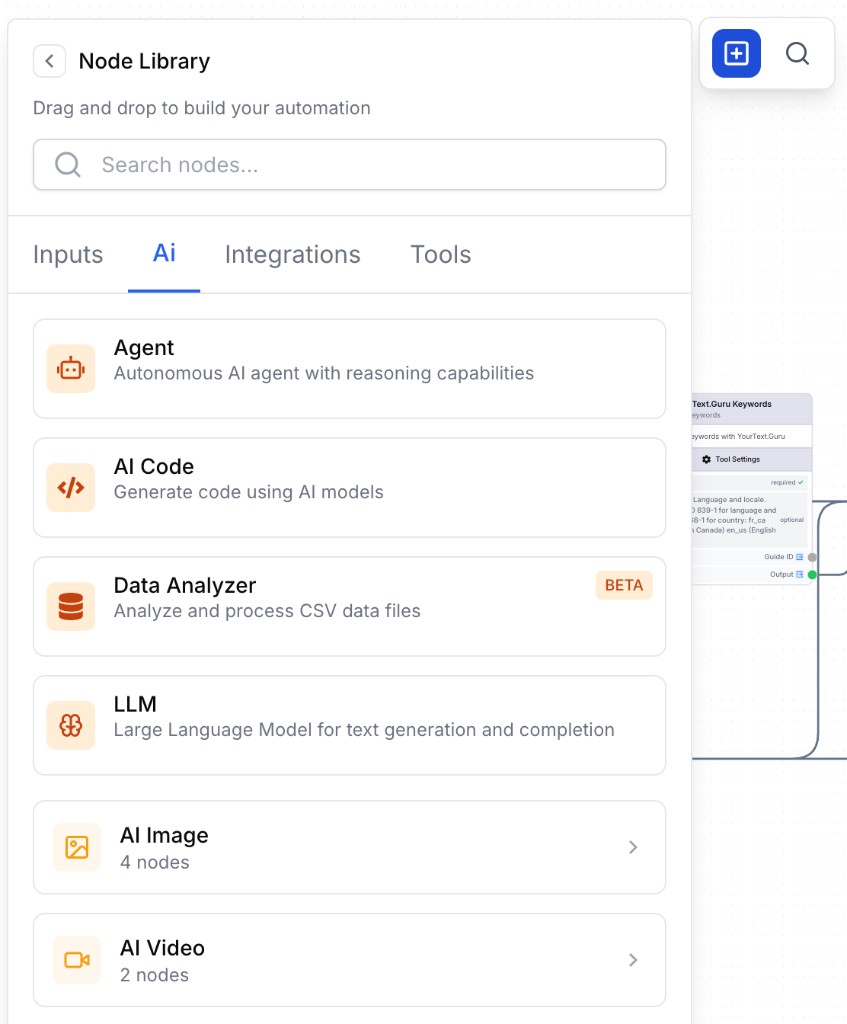
Task: Open the Tools tab
Action: point(441,255)
